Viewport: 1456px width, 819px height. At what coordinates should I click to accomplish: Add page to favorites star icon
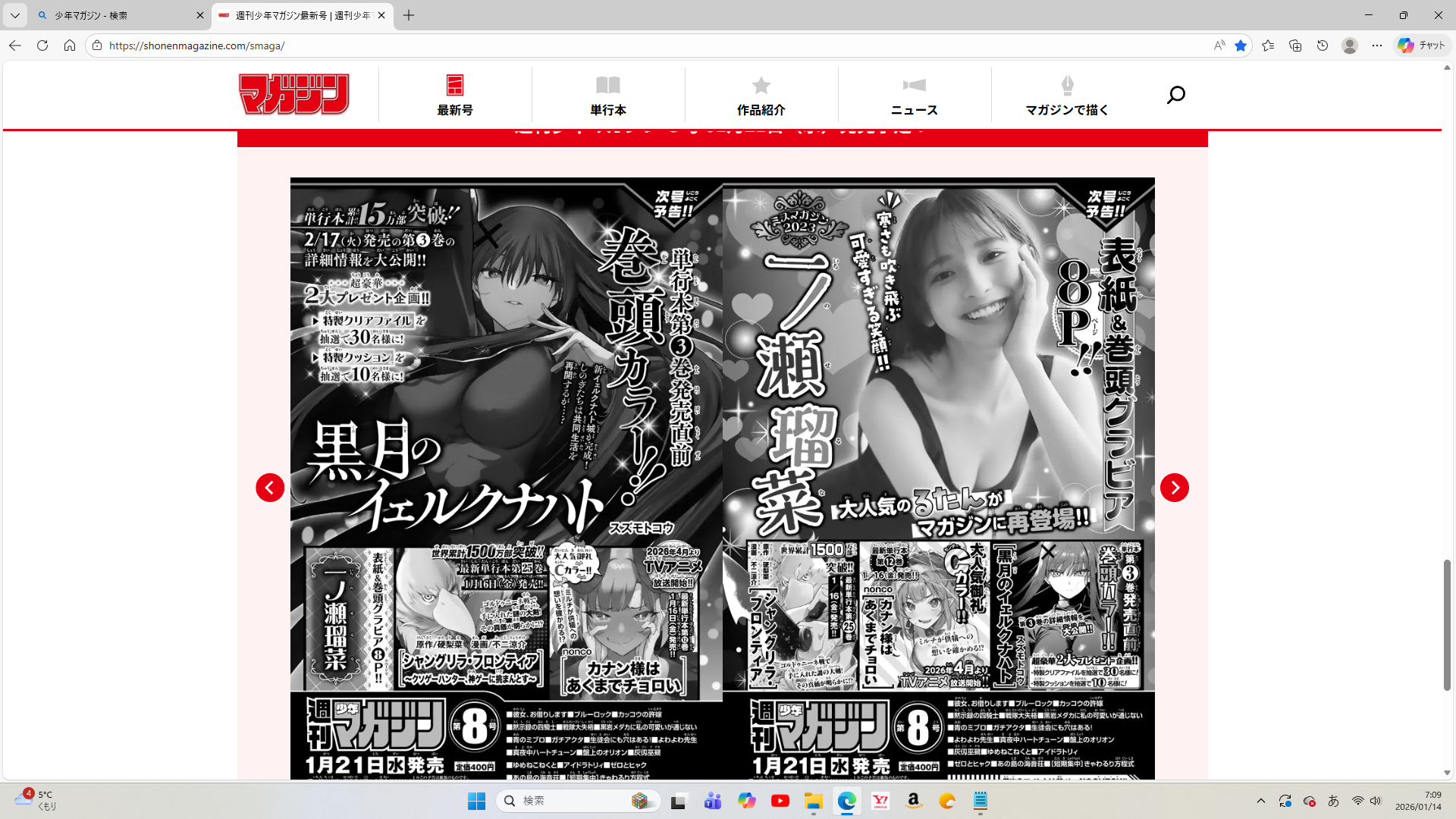pos(1241,45)
